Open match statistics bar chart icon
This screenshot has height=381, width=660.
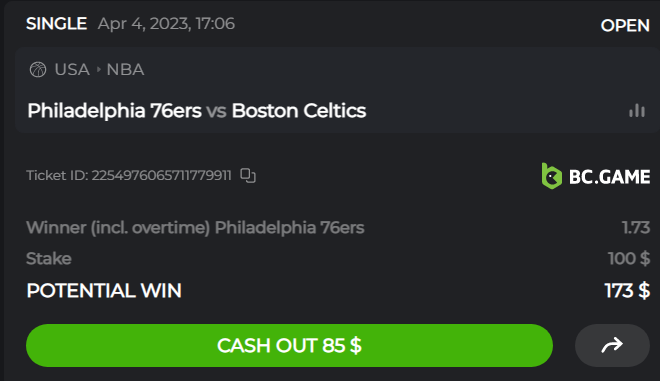pos(637,111)
